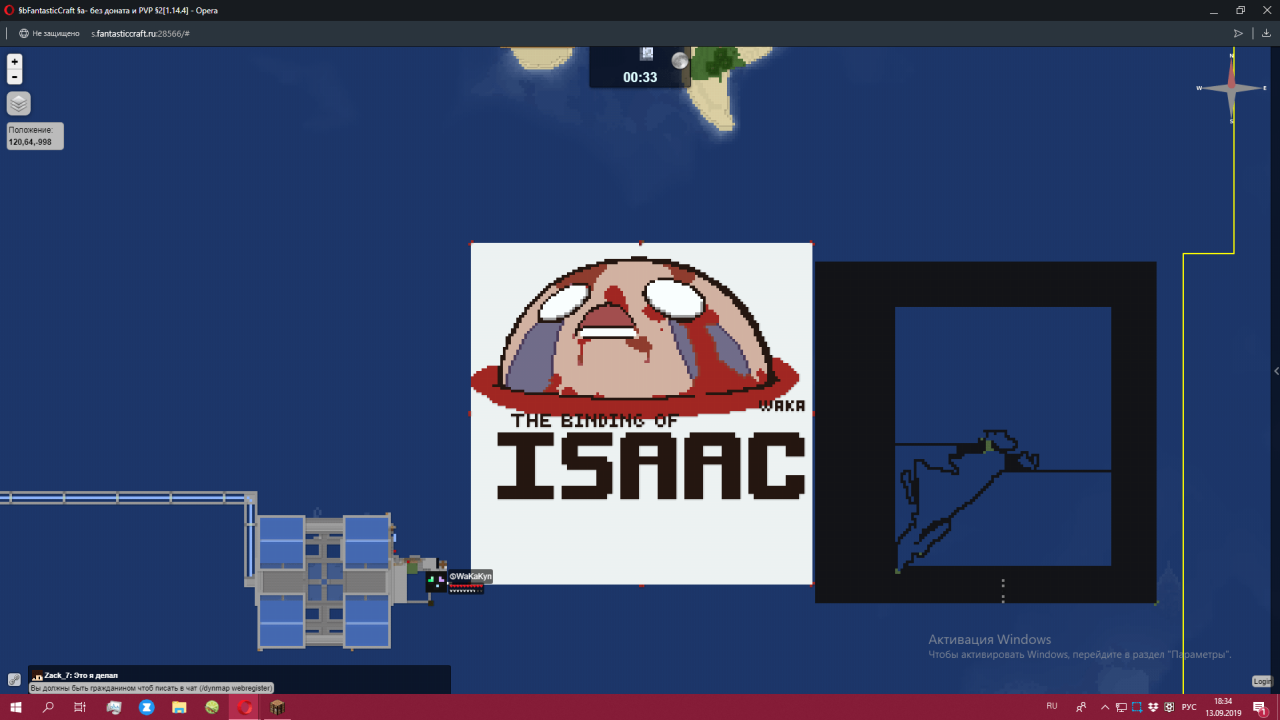
Task: Zoom out the map with minus button
Action: 14,77
